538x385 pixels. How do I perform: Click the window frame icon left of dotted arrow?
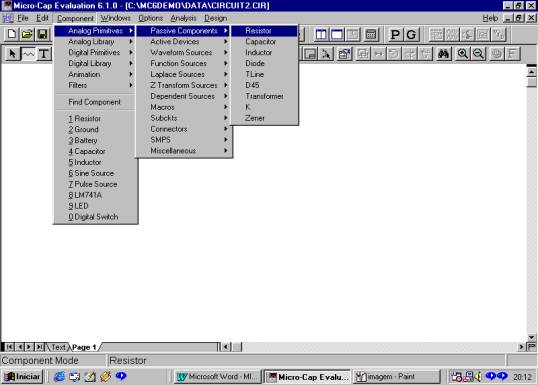click(x=310, y=54)
